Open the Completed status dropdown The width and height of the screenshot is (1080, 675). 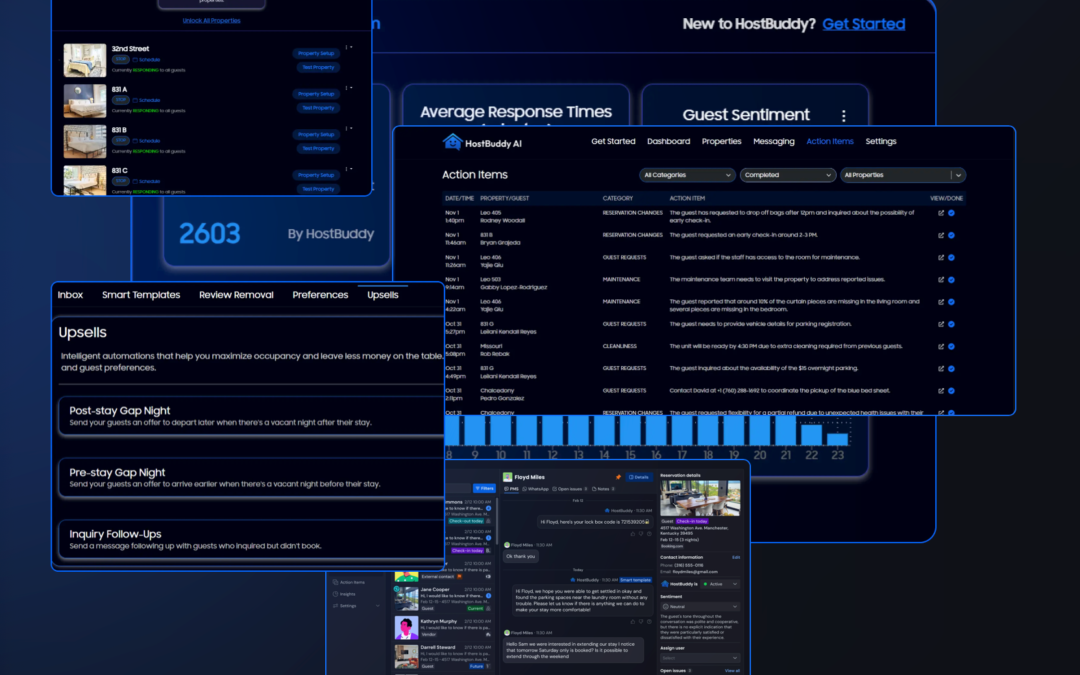[787, 175]
